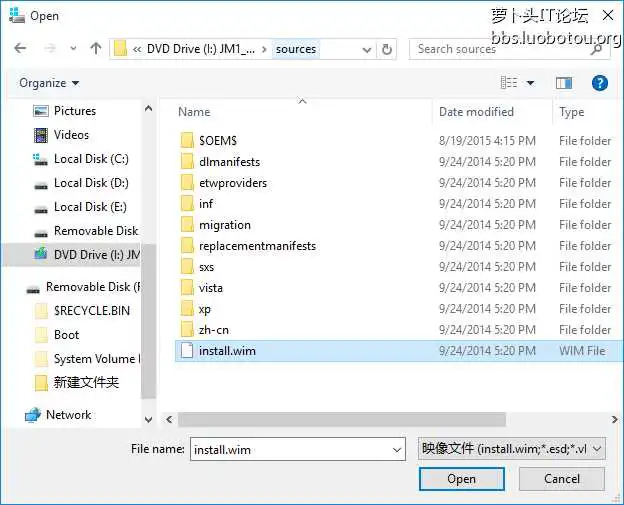Open the $OEM$ folder
624x505 pixels.
click(x=217, y=141)
